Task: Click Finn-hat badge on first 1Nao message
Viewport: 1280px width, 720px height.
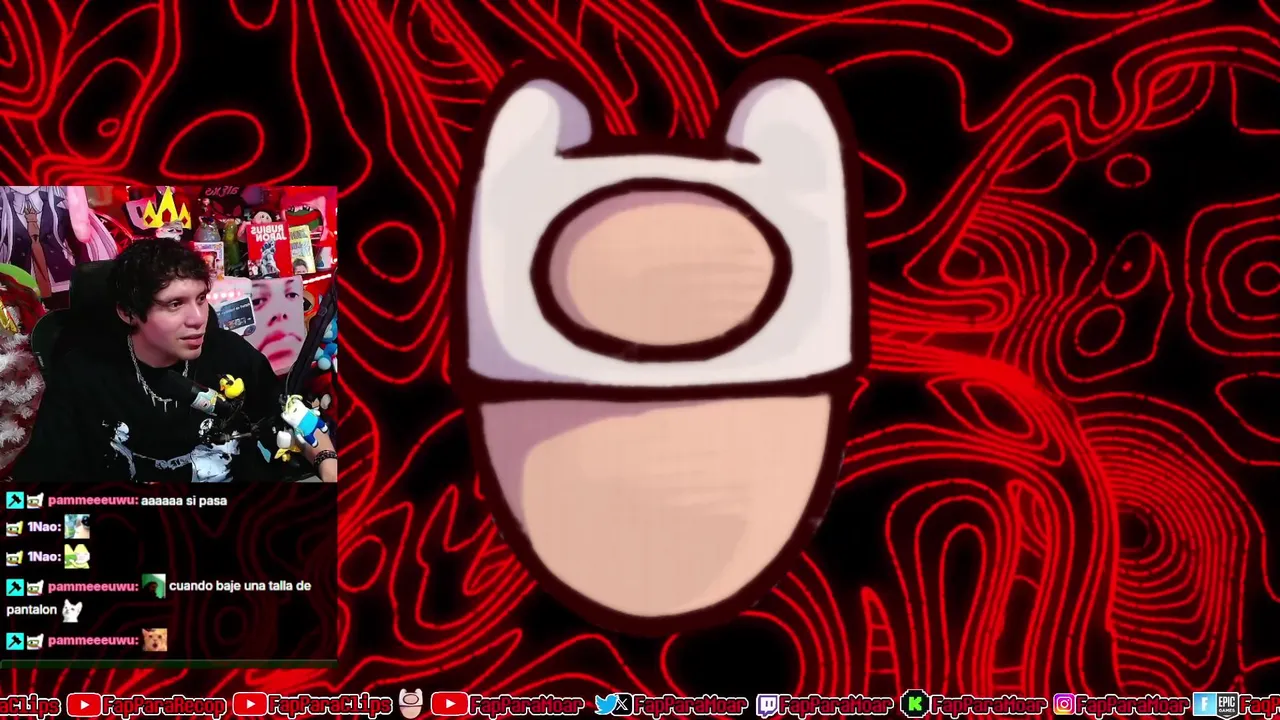Action: tap(14, 528)
